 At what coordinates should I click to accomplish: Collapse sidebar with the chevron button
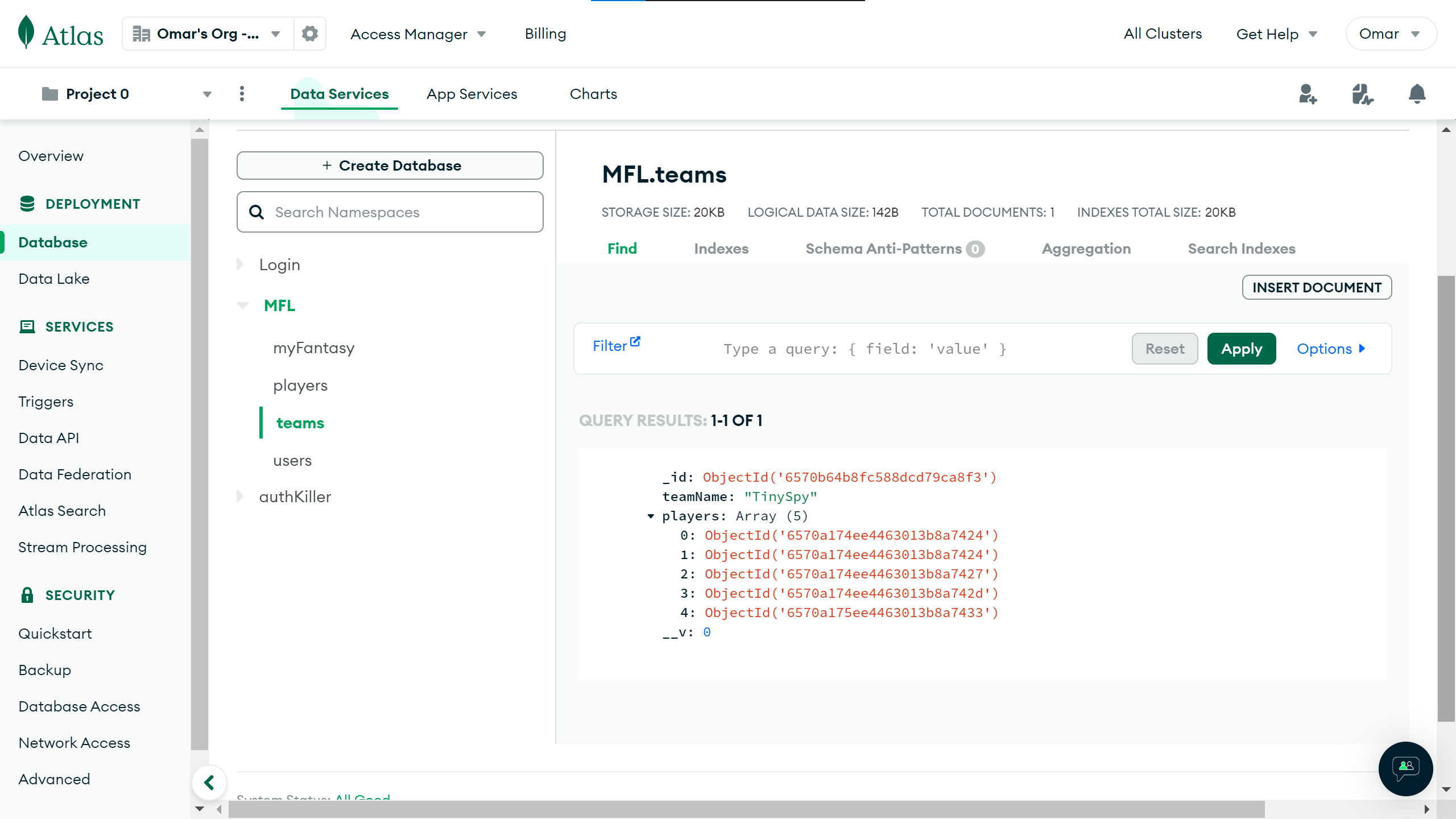click(209, 783)
